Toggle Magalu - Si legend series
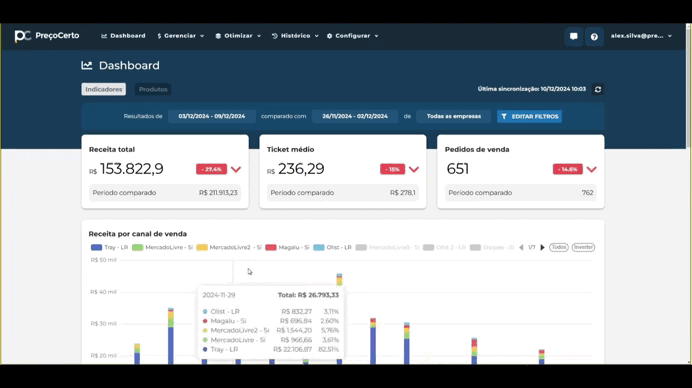The width and height of the screenshot is (692, 388). [287, 247]
